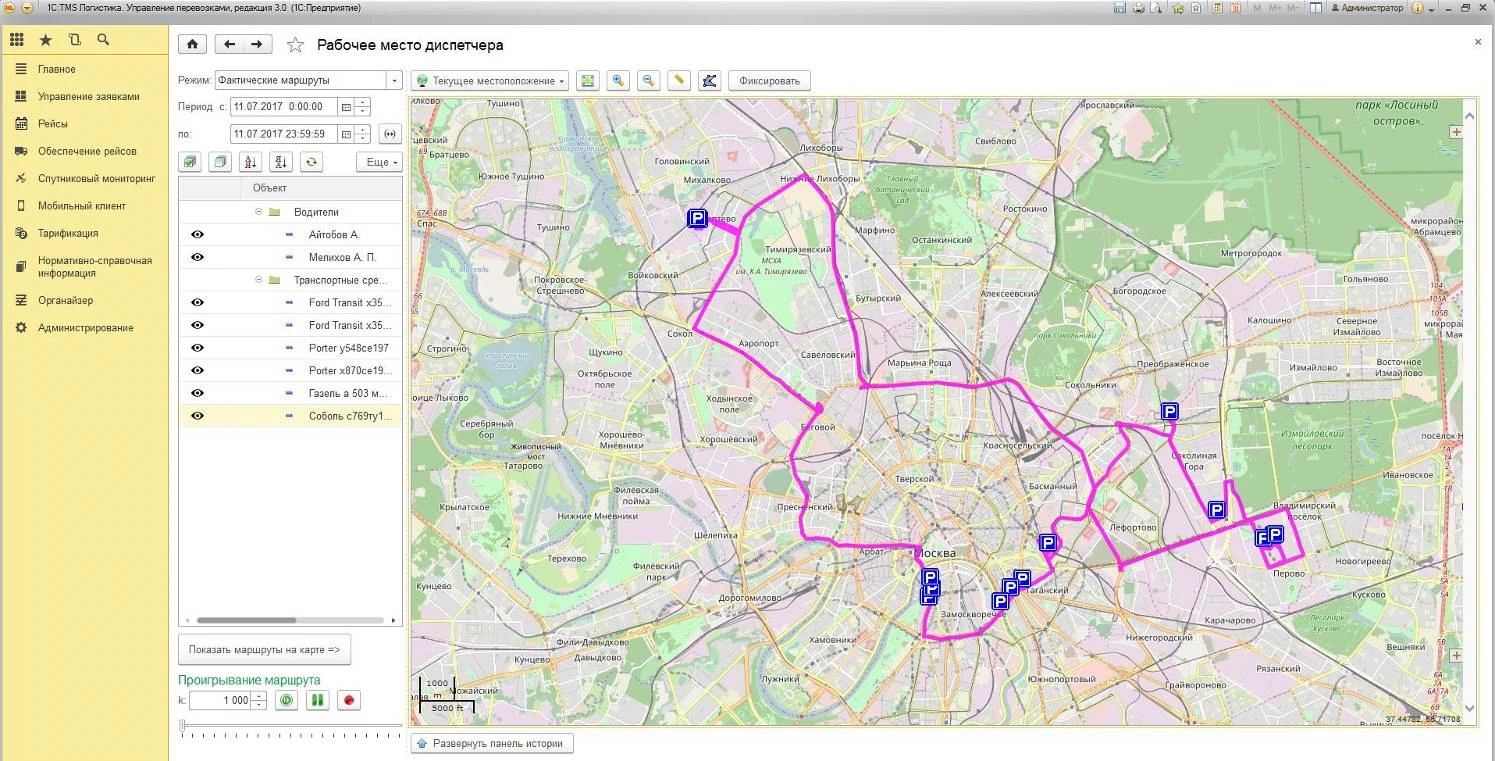The image size is (1495, 761).
Task: Click the zoom out map icon
Action: pos(649,81)
